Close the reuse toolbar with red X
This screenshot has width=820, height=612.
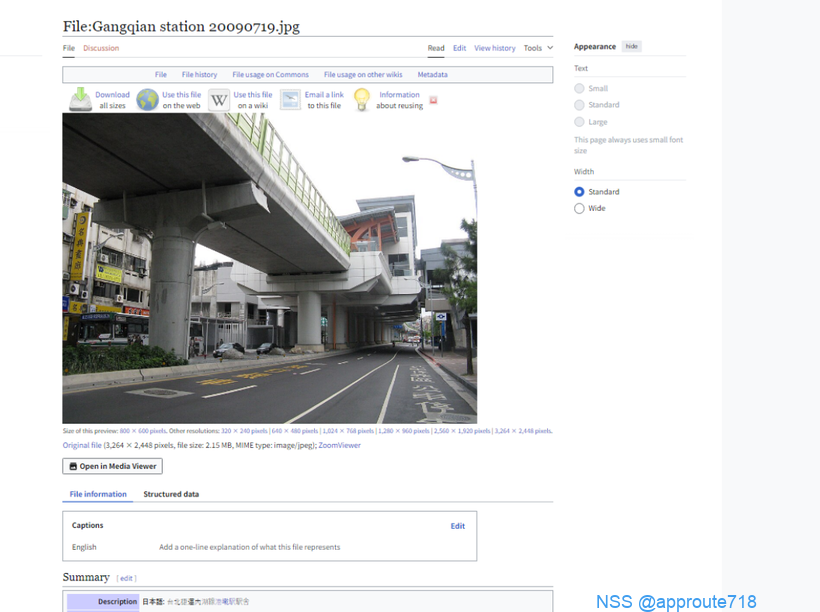coord(433,100)
